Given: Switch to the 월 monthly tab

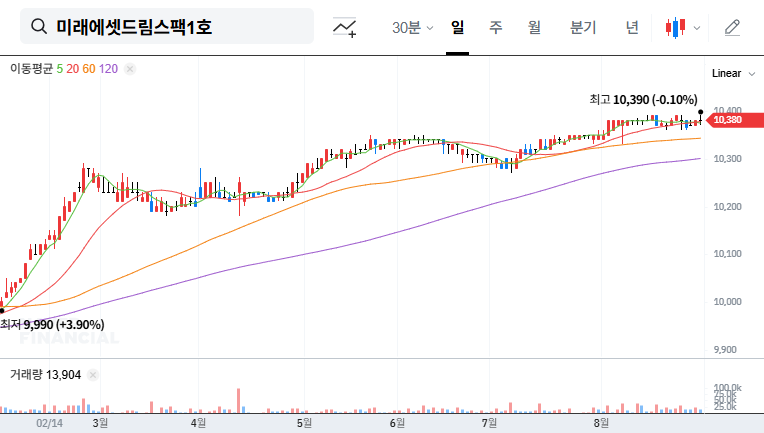Looking at the screenshot, I should tap(535, 27).
